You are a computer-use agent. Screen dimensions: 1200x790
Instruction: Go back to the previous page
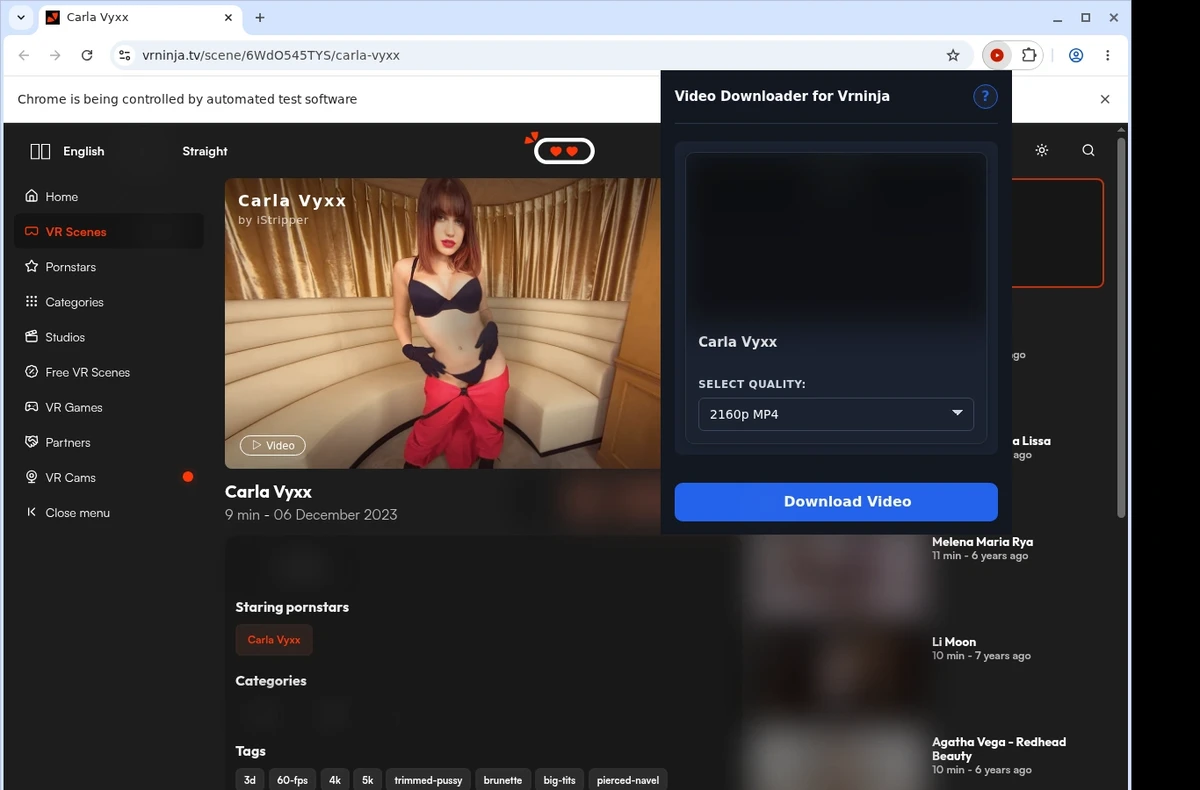coord(24,56)
